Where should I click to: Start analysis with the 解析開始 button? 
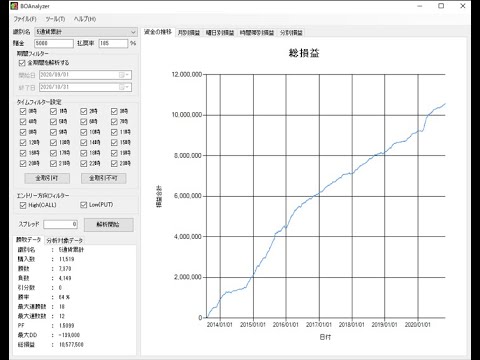click(108, 225)
